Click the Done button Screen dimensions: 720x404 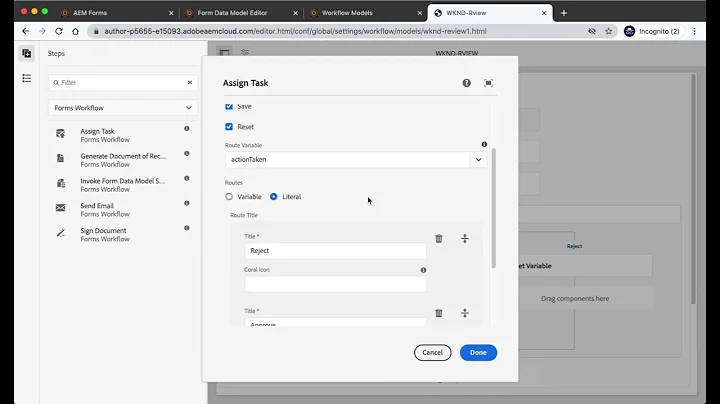pyautogui.click(x=478, y=353)
